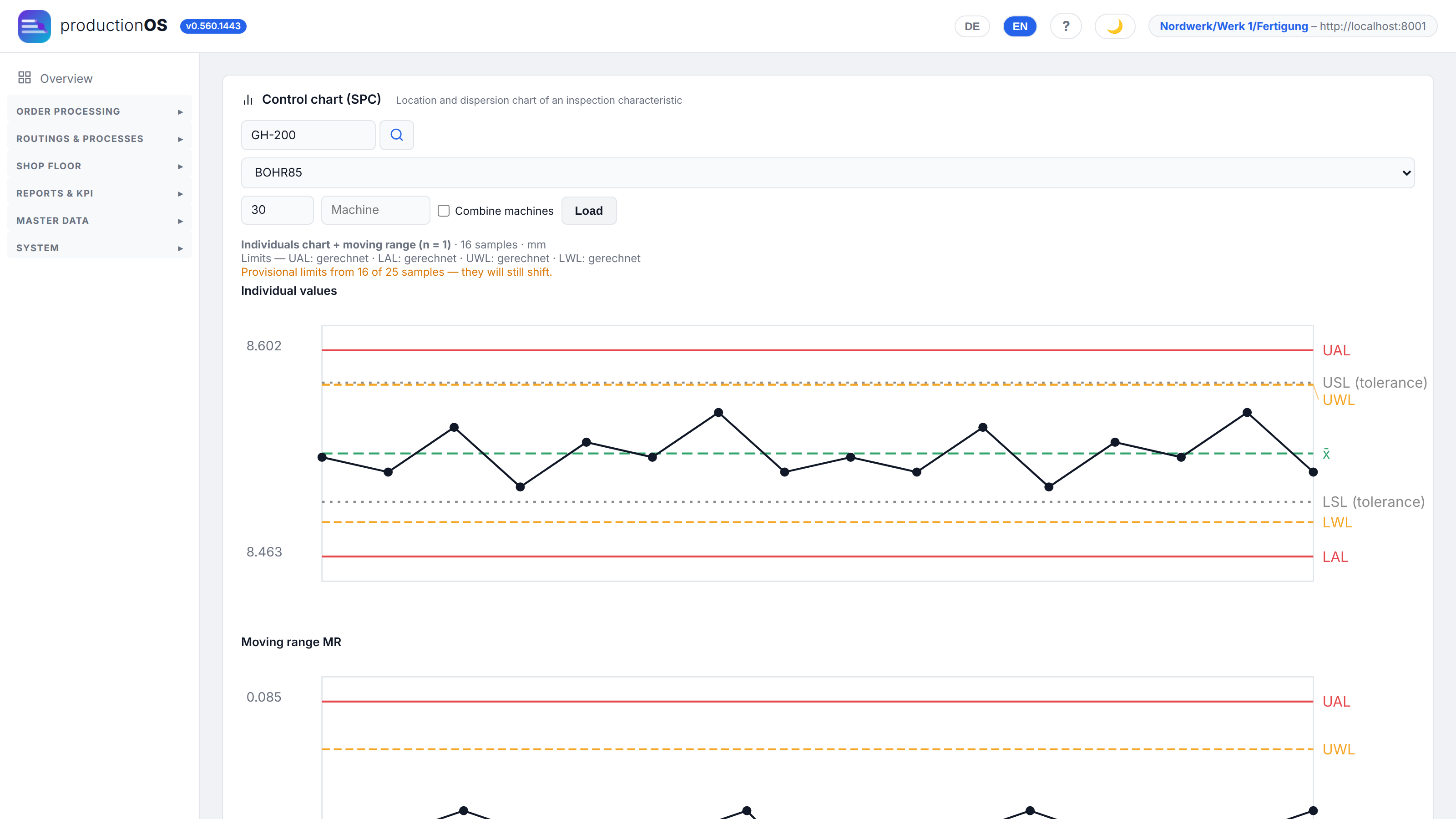
Task: Expand the Reports & KPI section
Action: [x=100, y=193]
